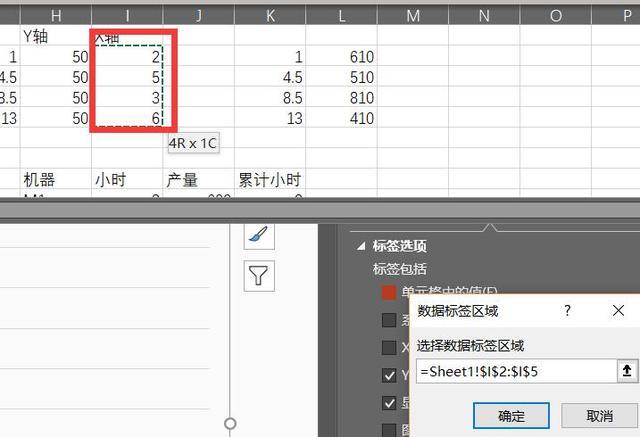
Task: Click the 产量 header cell
Action: [199, 179]
